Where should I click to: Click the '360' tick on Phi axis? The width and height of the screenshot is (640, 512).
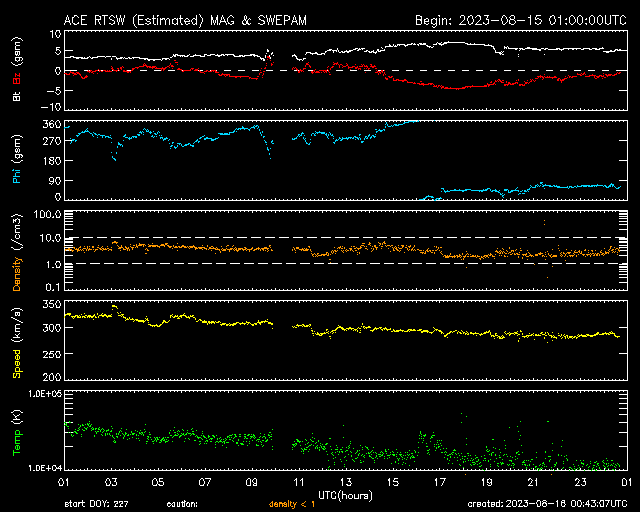click(52, 124)
